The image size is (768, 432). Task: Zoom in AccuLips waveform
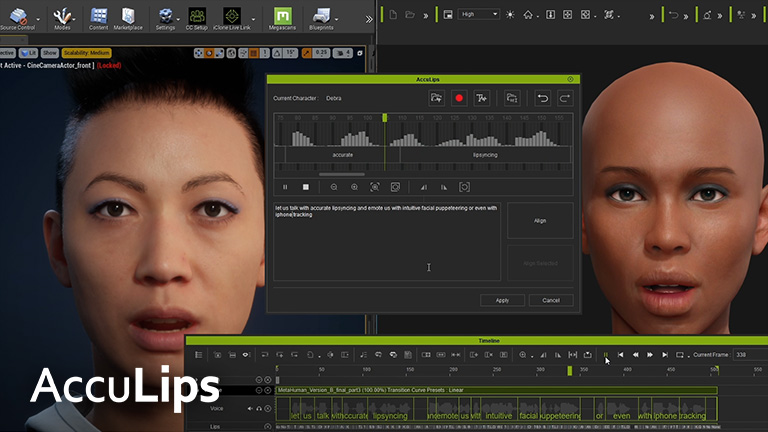tap(354, 187)
